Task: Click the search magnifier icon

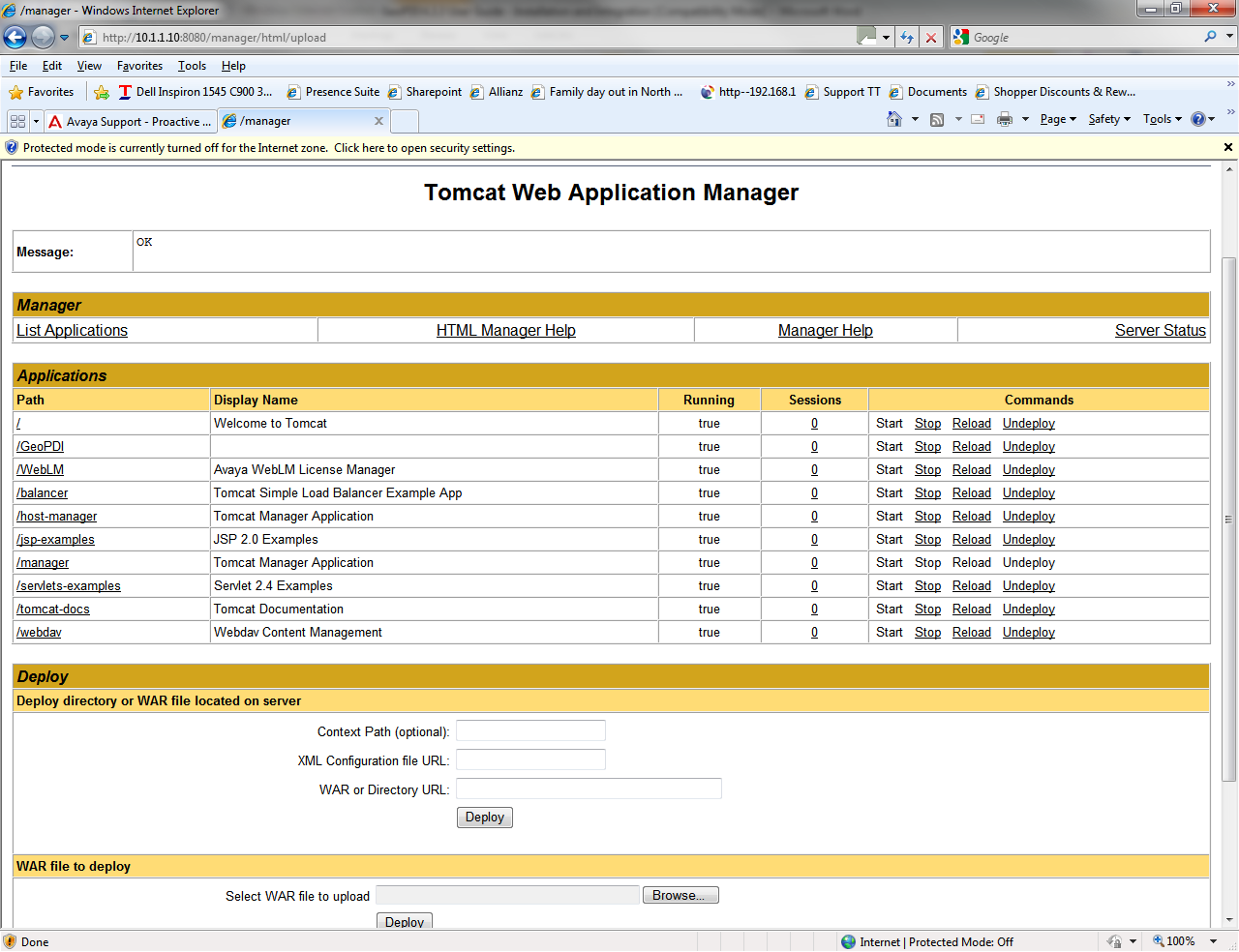Action: click(x=1210, y=37)
